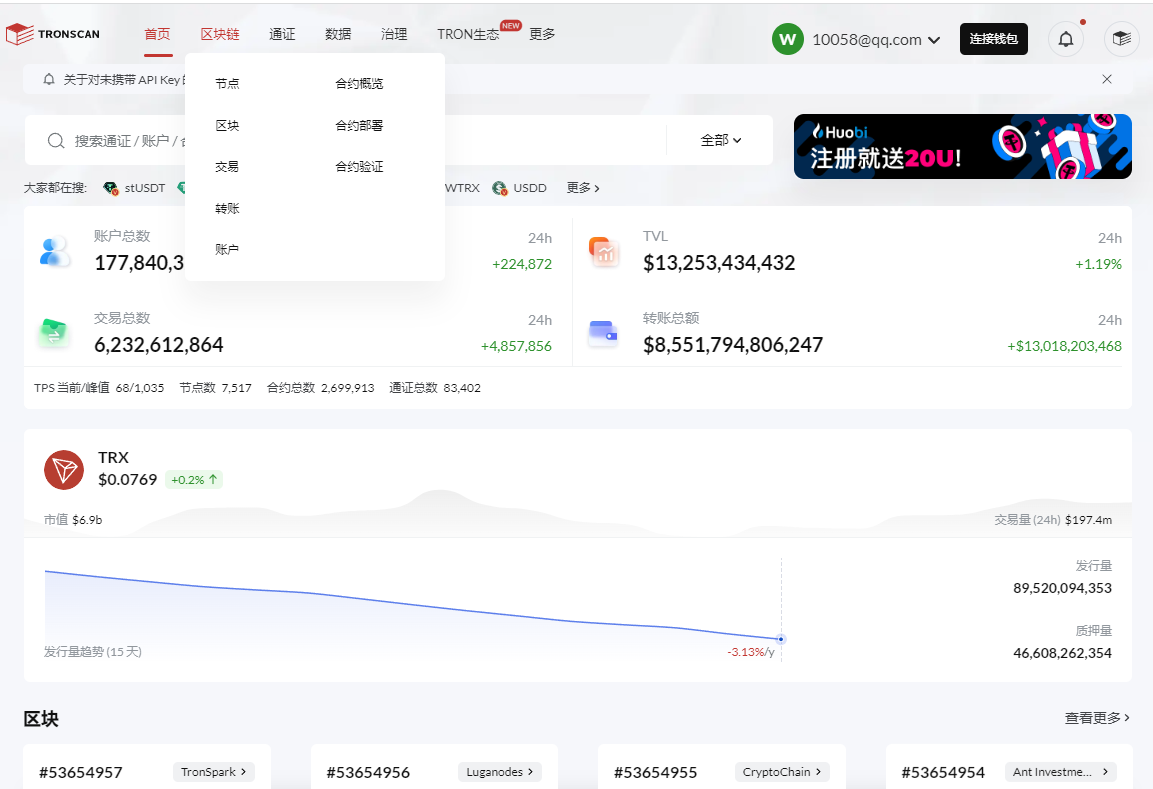Open block #53654956
The width and height of the screenshot is (1153, 789).
(368, 772)
